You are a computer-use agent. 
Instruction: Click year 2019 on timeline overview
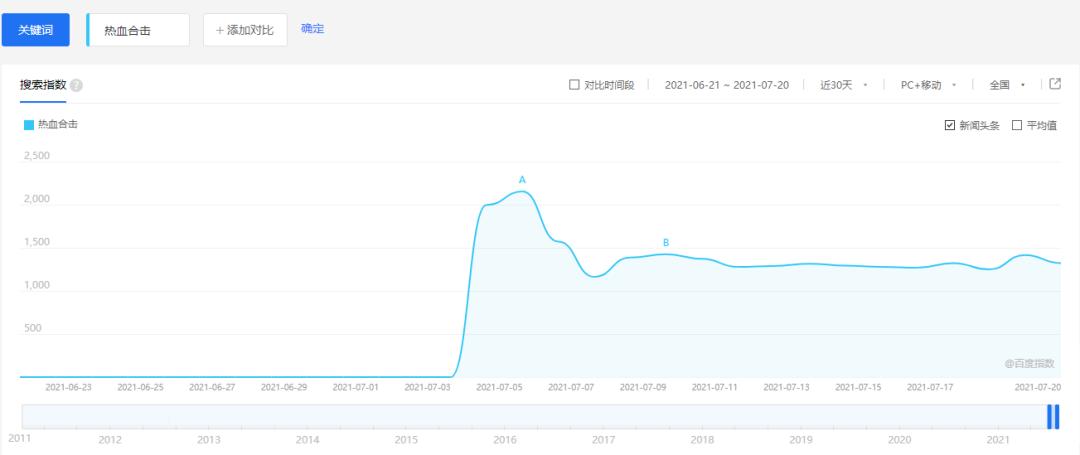[800, 439]
